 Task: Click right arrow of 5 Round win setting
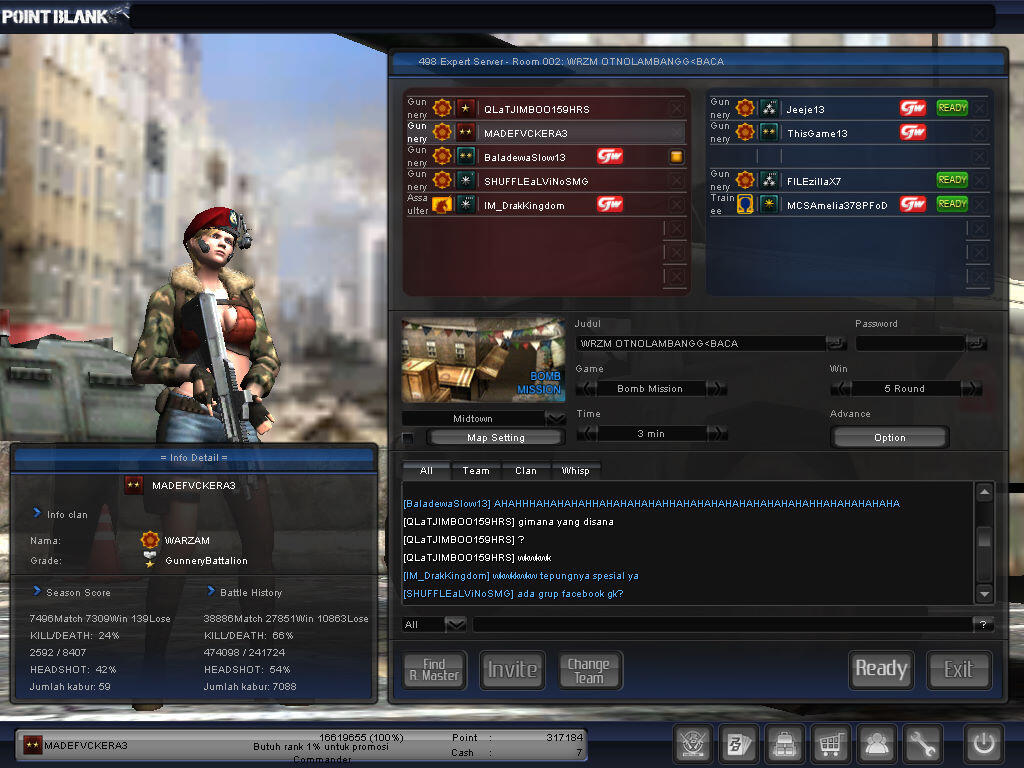(971, 389)
